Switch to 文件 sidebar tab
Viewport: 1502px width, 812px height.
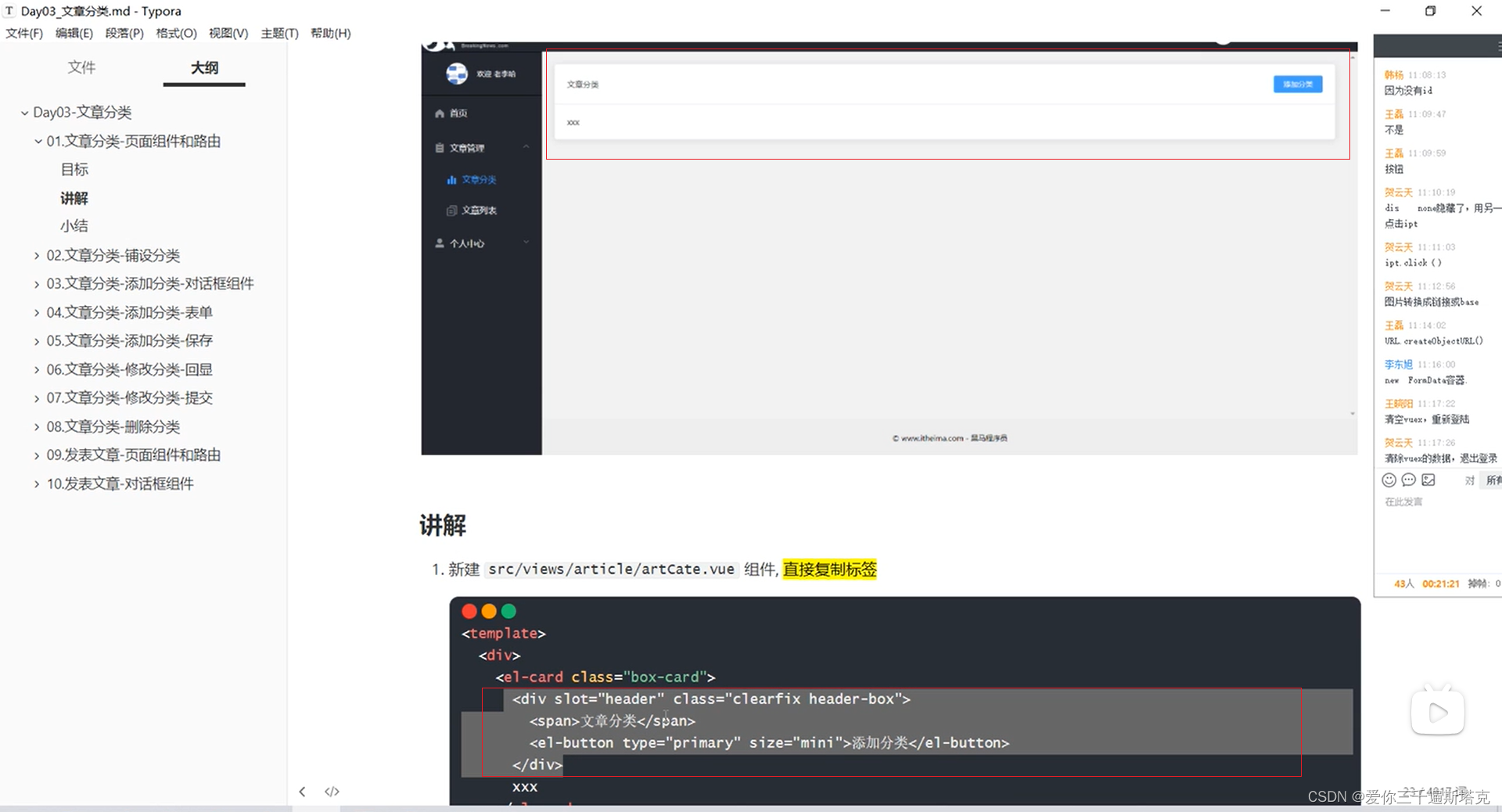pos(81,67)
